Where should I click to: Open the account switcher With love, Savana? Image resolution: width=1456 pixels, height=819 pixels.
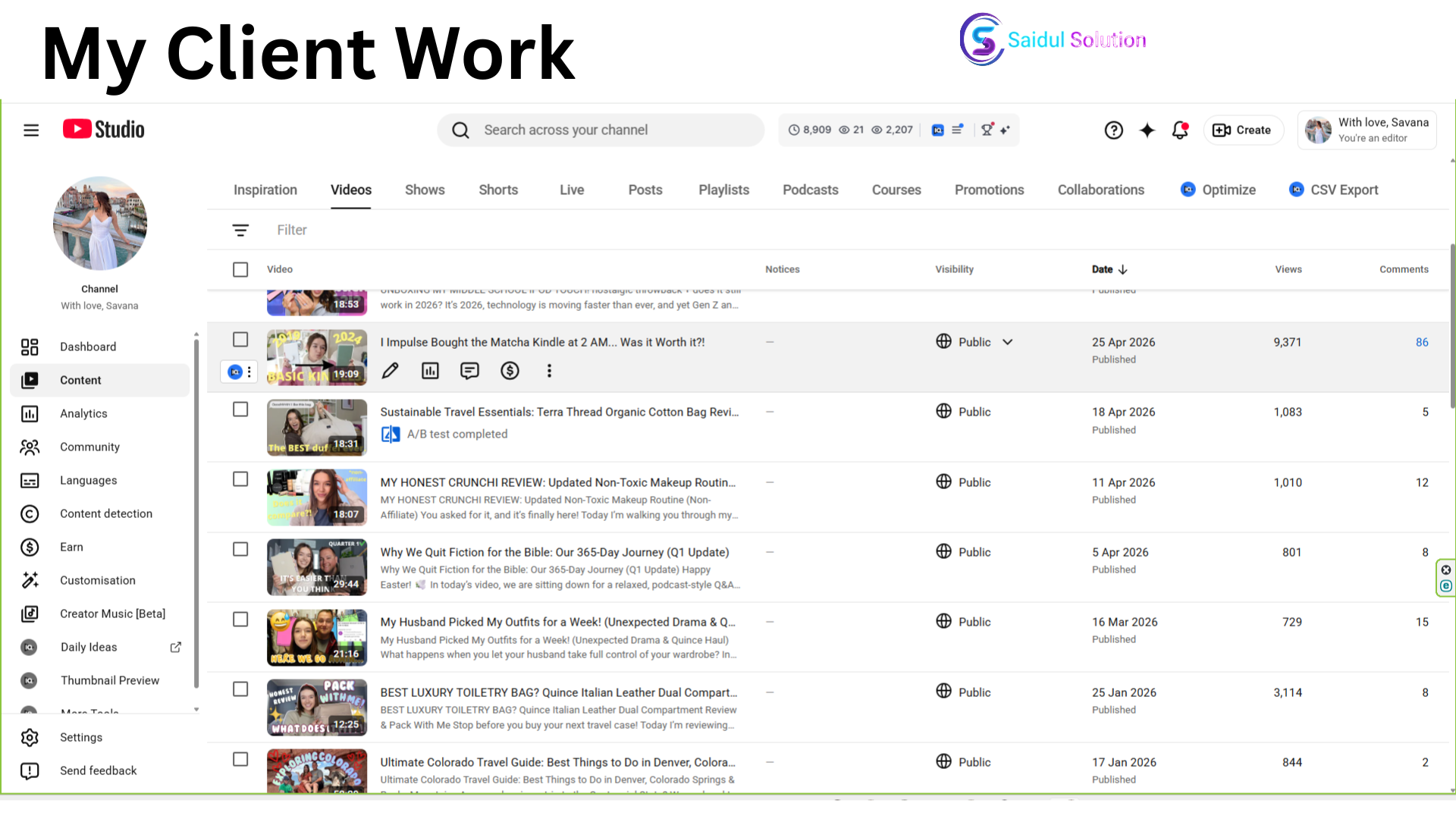tap(1367, 130)
